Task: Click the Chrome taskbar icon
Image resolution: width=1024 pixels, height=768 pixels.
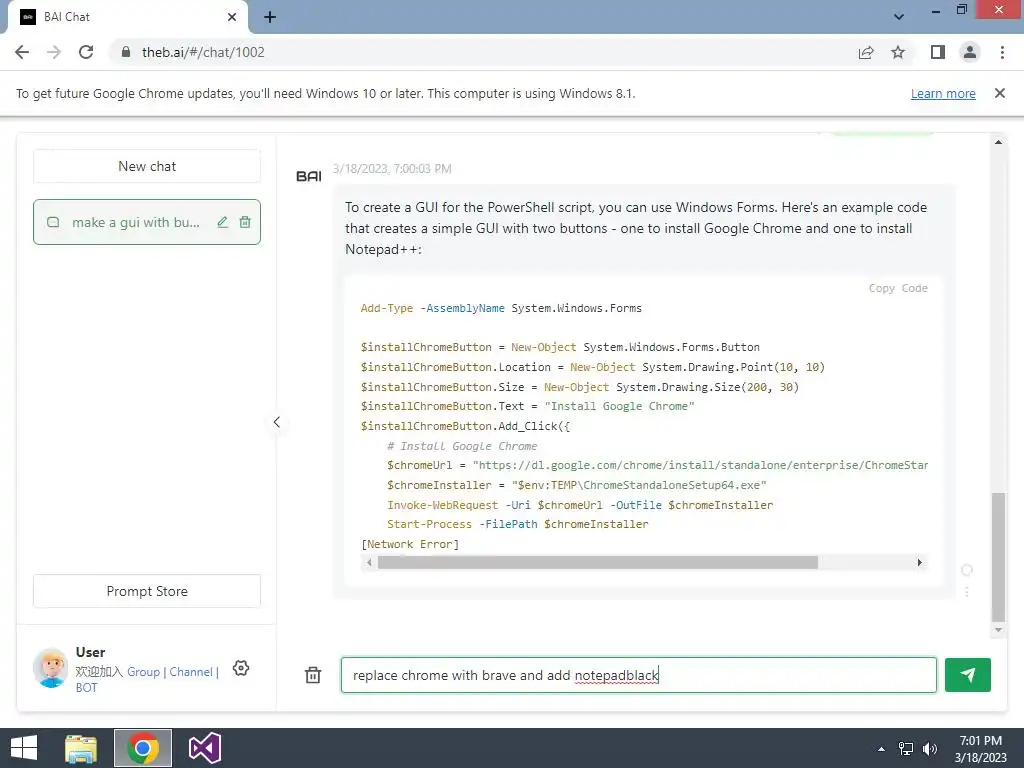Action: pos(143,748)
